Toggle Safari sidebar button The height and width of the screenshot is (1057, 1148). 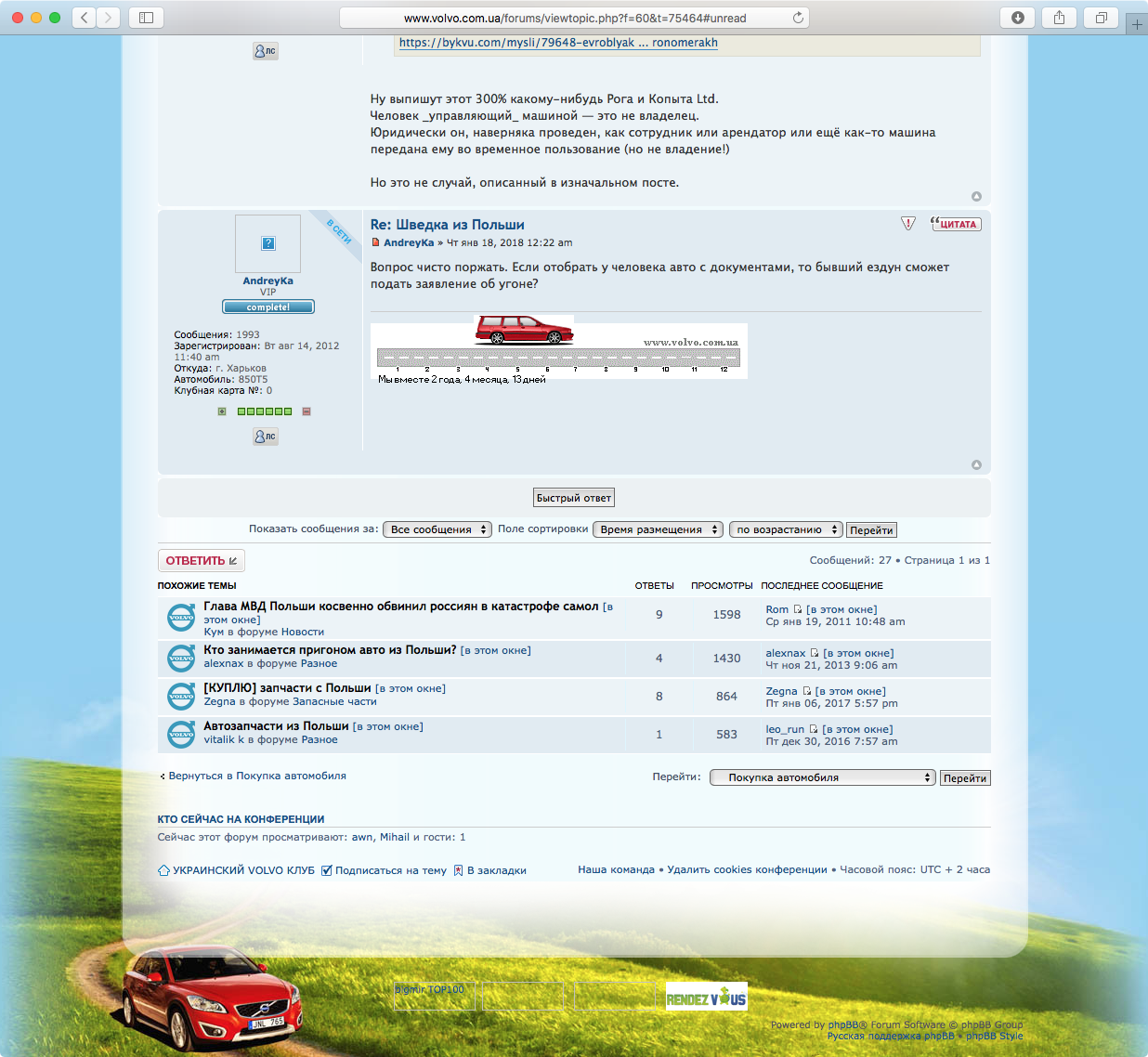[x=146, y=18]
